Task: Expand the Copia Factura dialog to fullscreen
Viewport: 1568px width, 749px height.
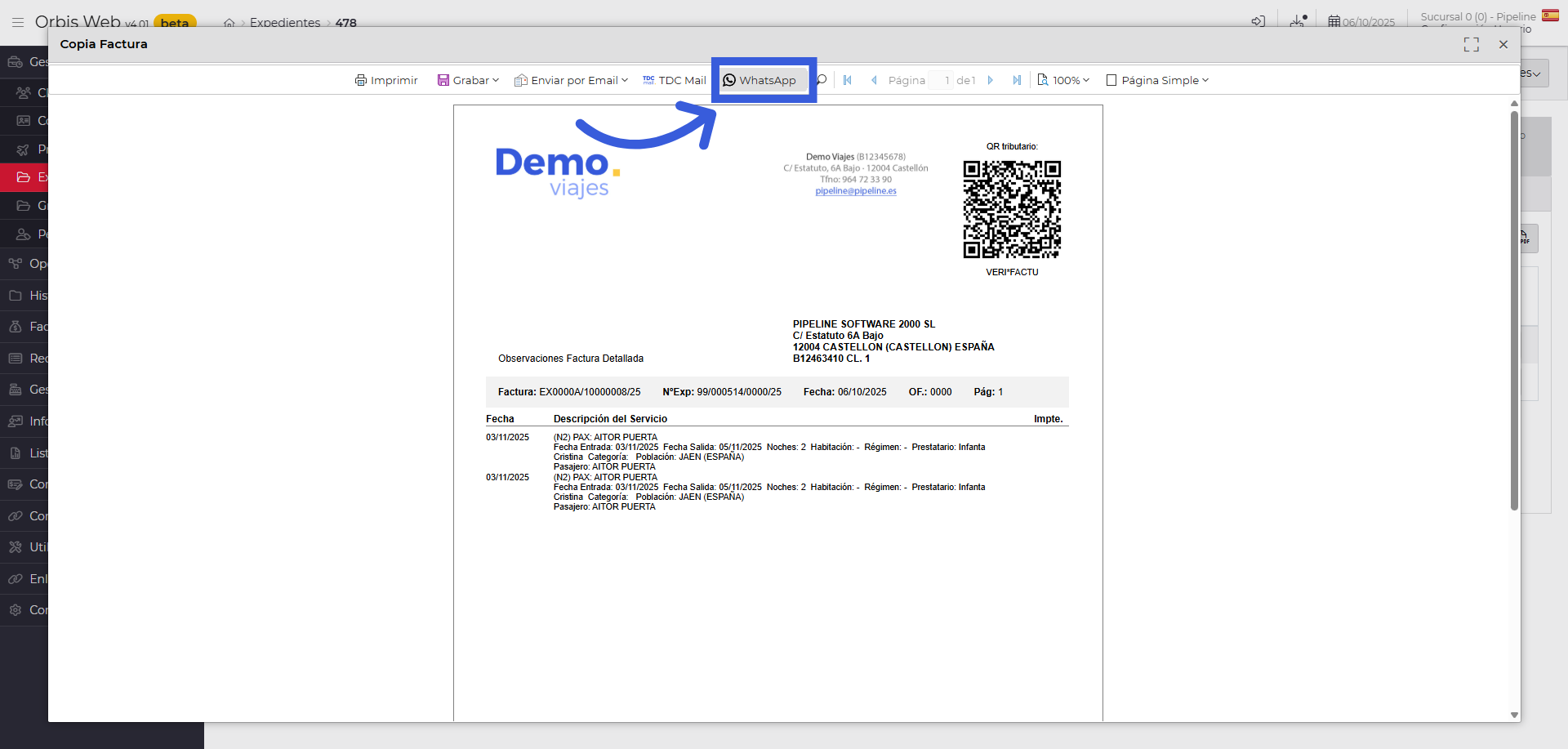Action: coord(1472,45)
